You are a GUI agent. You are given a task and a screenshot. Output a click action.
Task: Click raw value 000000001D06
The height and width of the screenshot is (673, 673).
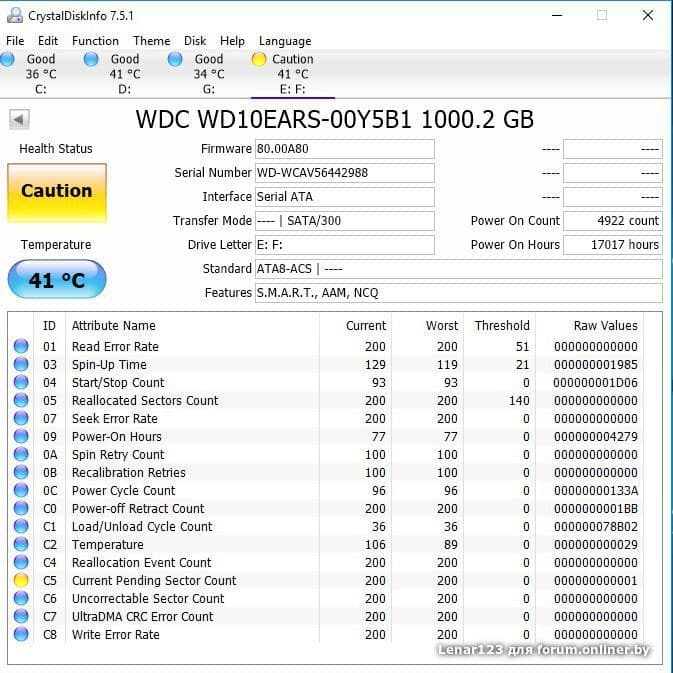click(x=596, y=382)
